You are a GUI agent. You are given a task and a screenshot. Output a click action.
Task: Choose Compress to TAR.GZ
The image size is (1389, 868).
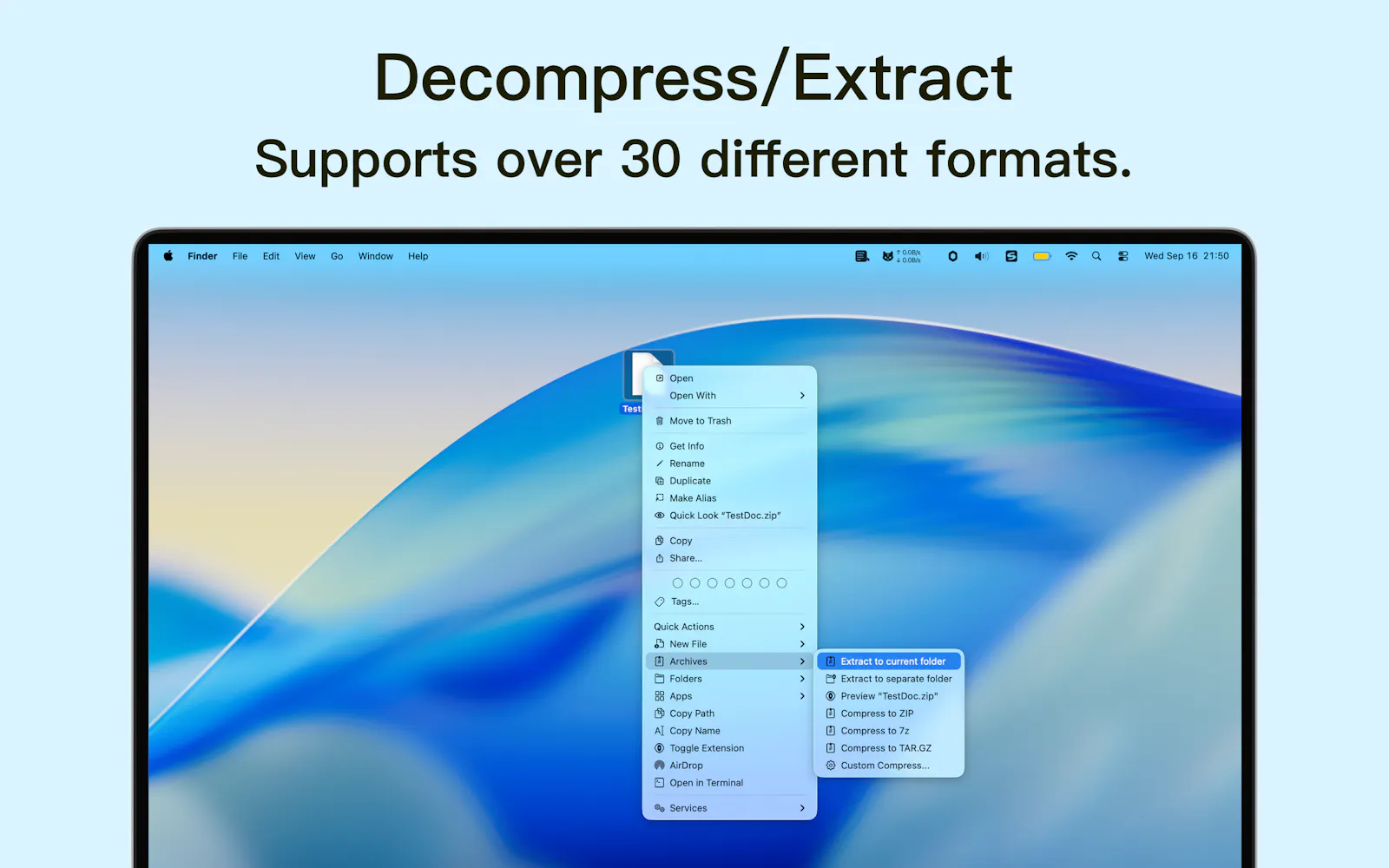pos(889,748)
